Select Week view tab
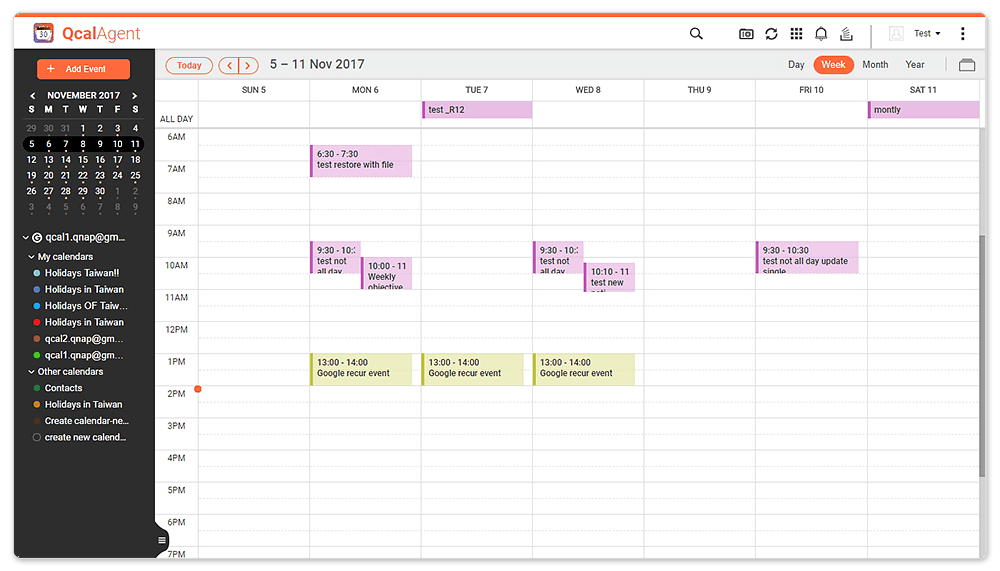Screen dimensions: 1000x571 pyautogui.click(x=833, y=65)
